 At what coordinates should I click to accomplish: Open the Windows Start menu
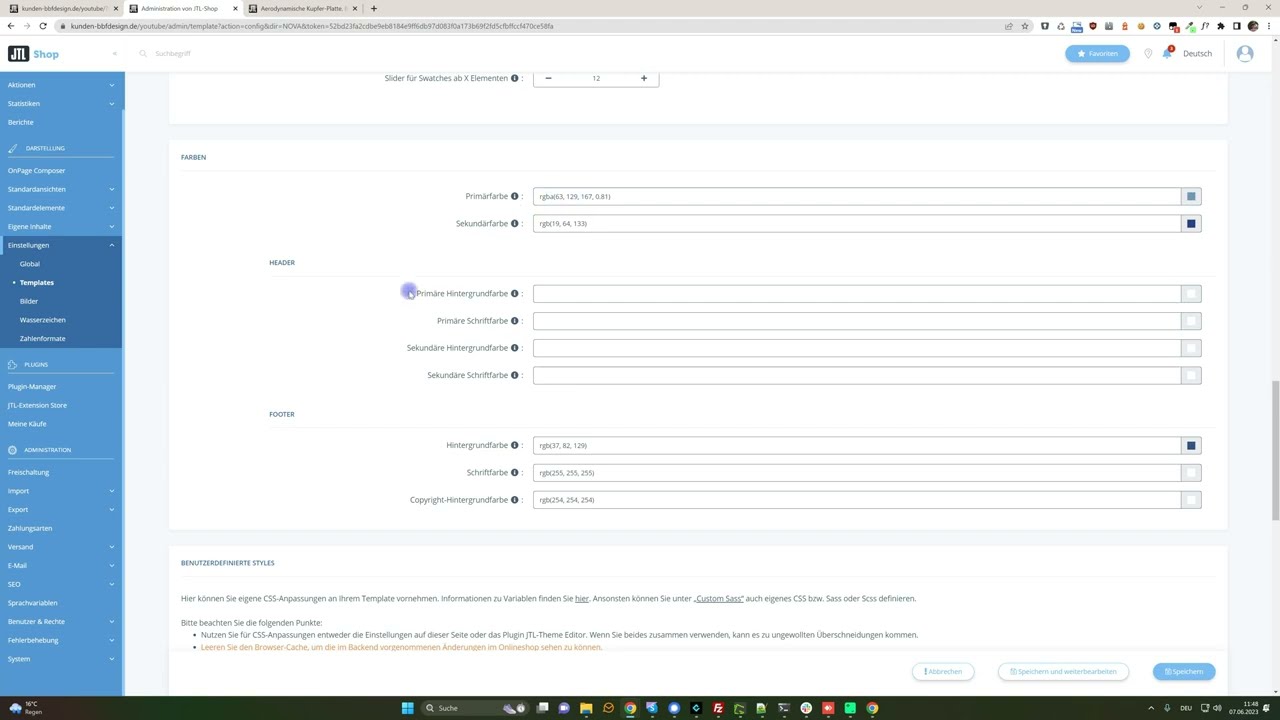(x=407, y=708)
